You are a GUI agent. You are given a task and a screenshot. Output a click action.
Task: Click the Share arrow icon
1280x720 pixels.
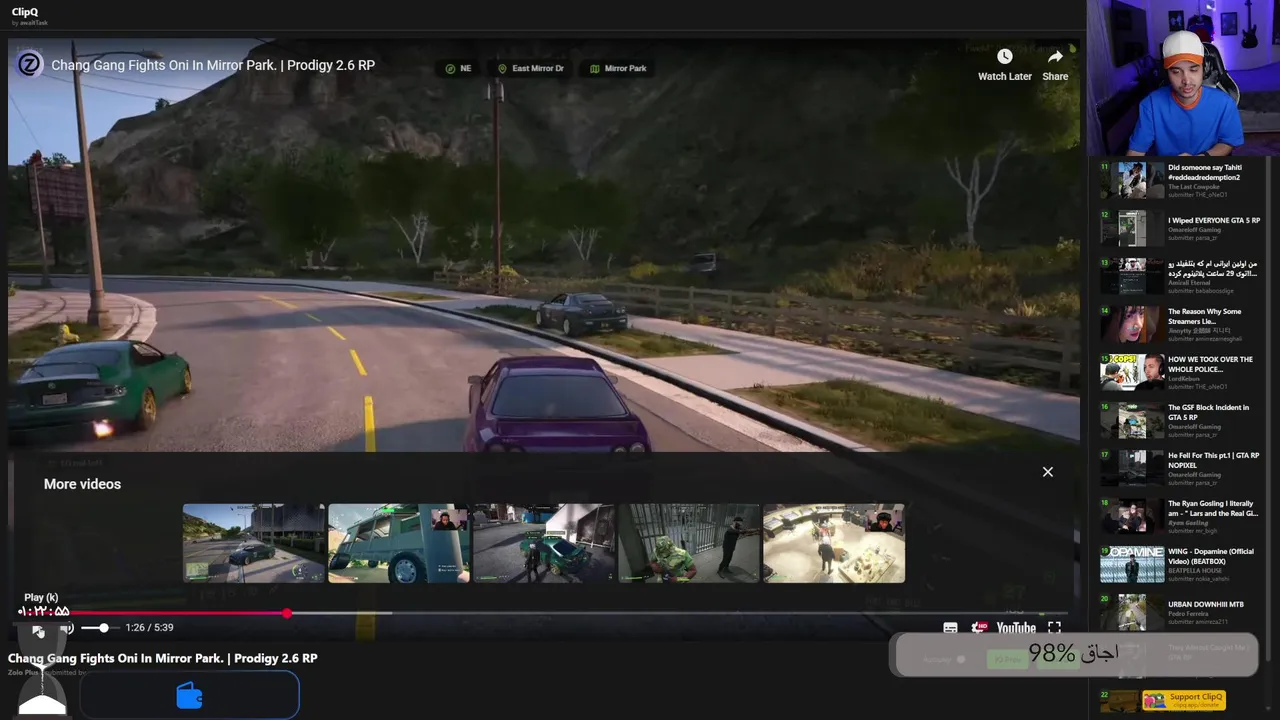point(1055,57)
